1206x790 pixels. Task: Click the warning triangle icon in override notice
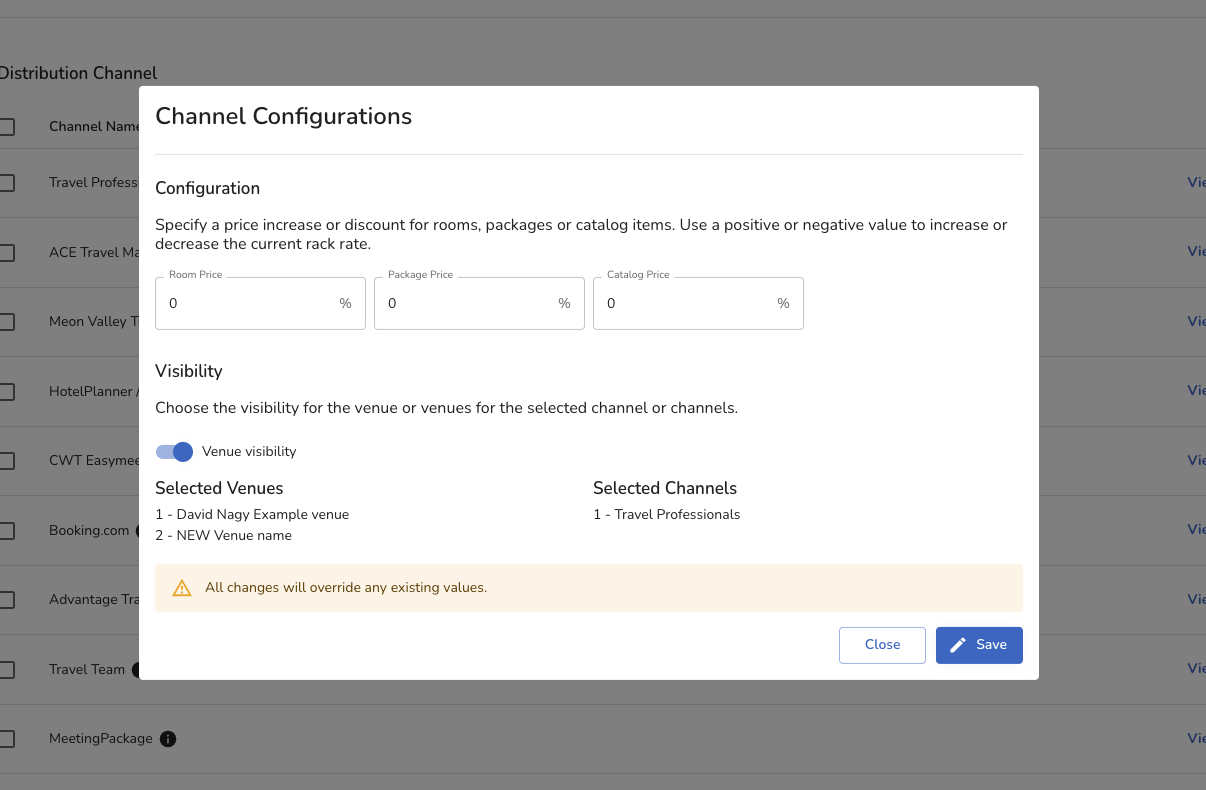click(182, 588)
